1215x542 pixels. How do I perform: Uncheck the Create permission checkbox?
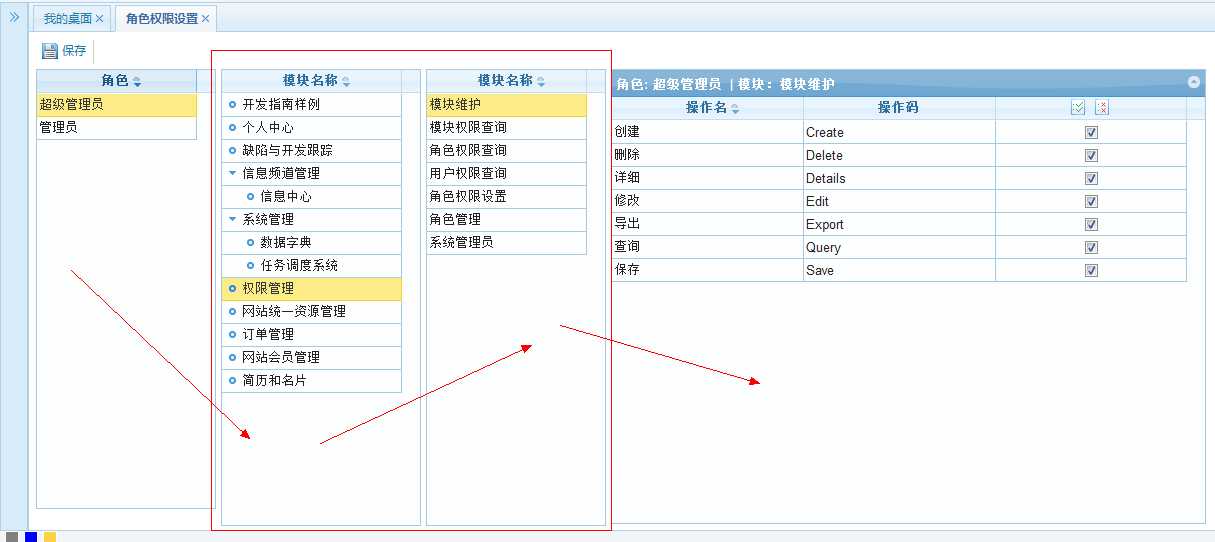pyautogui.click(x=1091, y=132)
